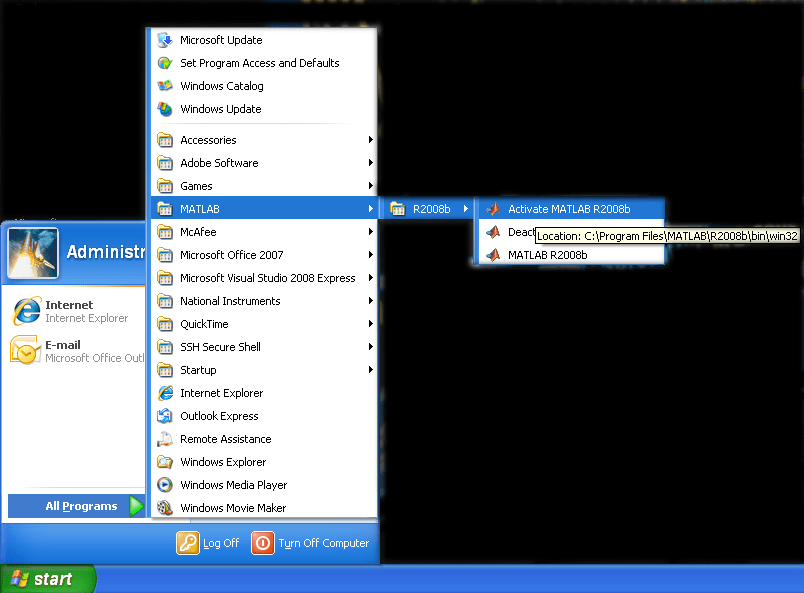Expand the QuickTime submenu arrow
This screenshot has width=804, height=593.
(370, 324)
